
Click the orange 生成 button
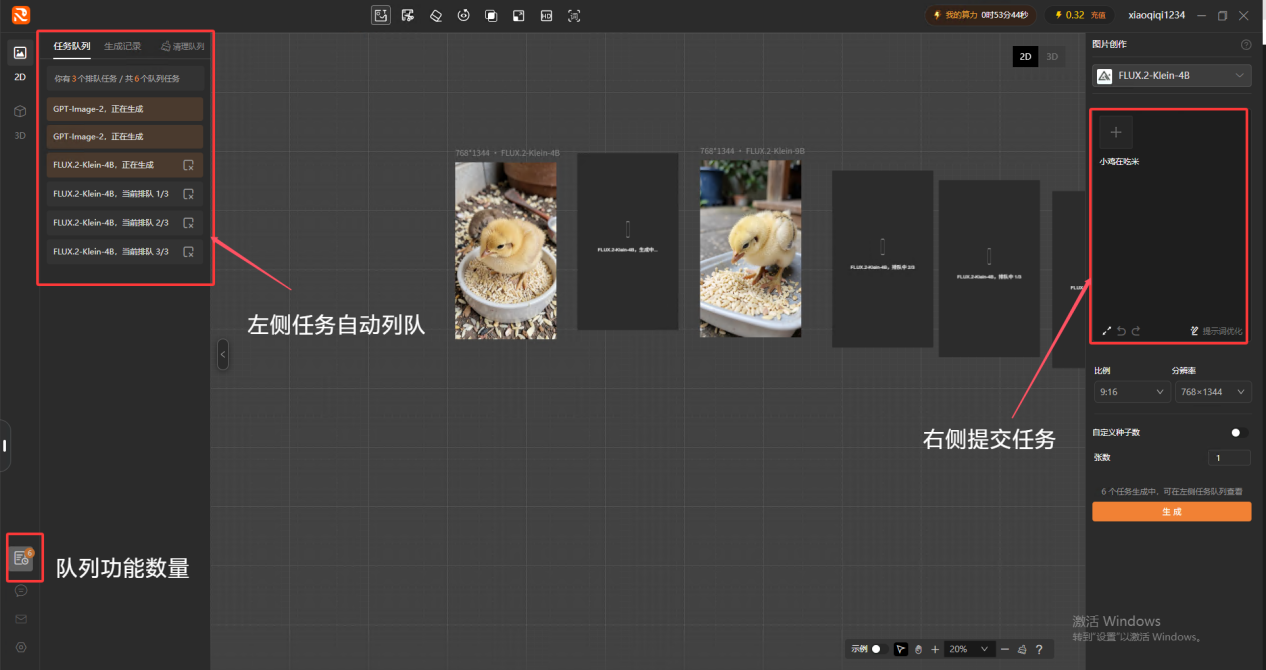pos(1171,511)
